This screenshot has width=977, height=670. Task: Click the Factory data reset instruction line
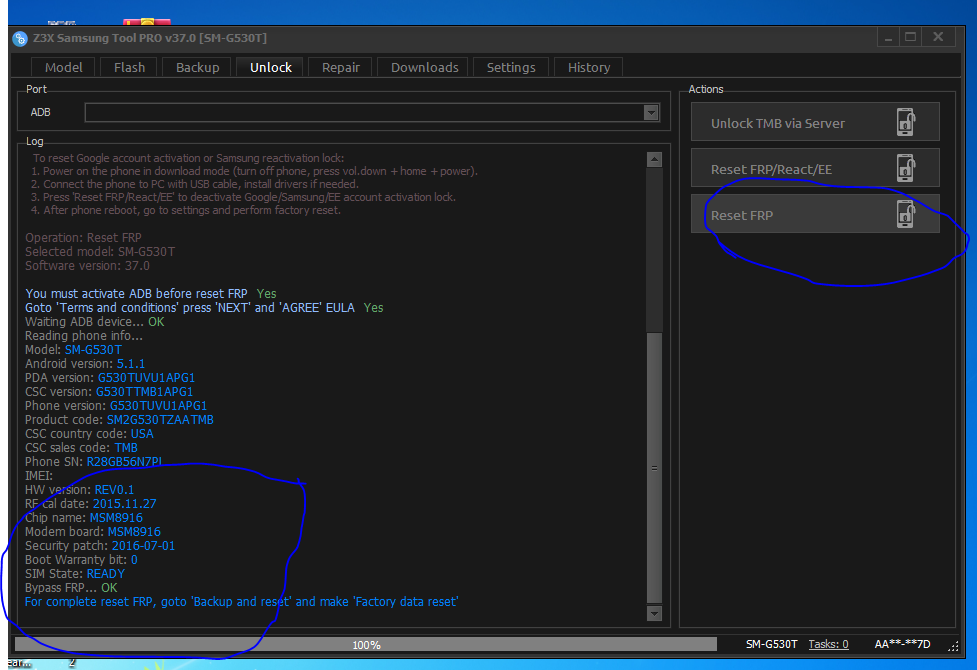click(242, 602)
